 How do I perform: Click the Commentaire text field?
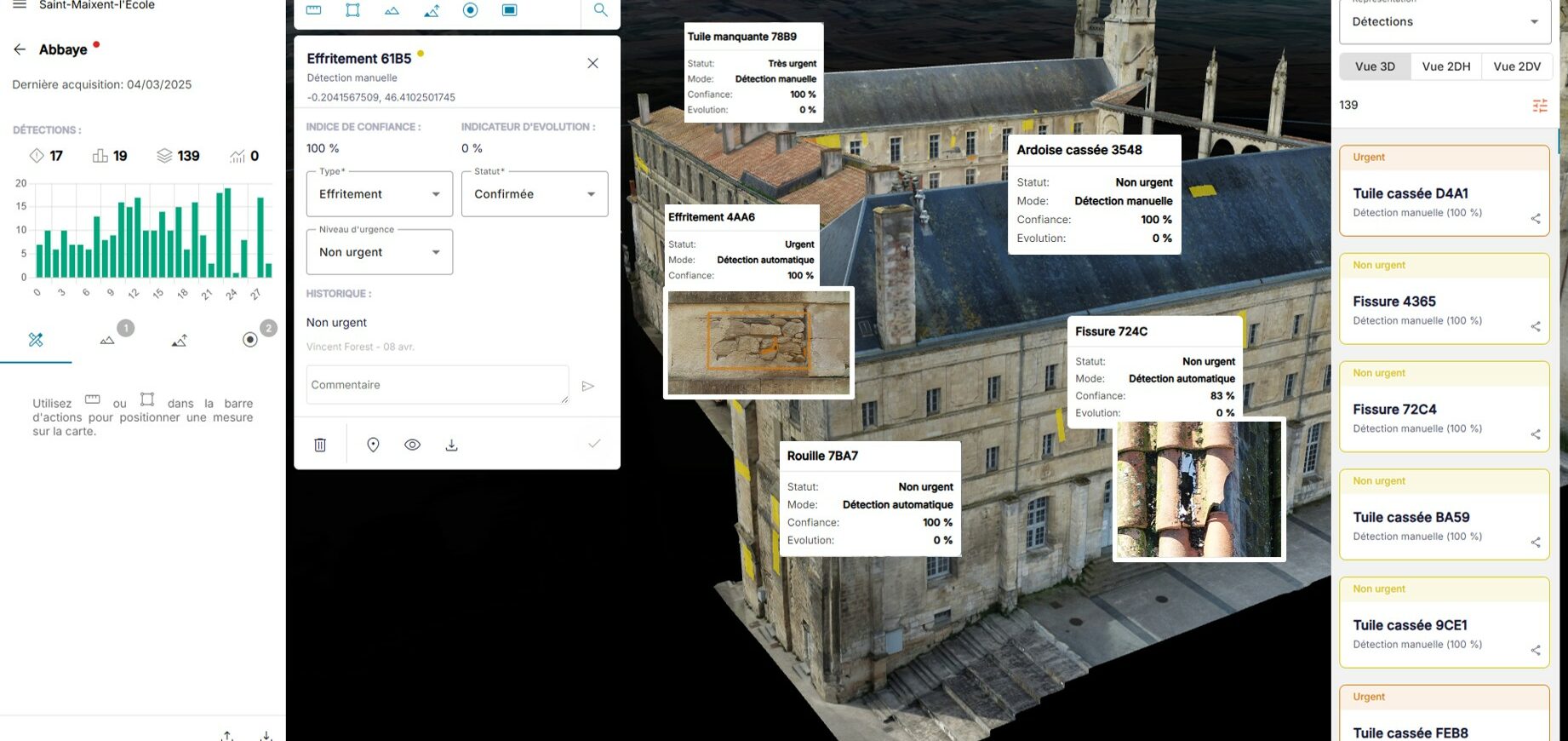(x=437, y=385)
